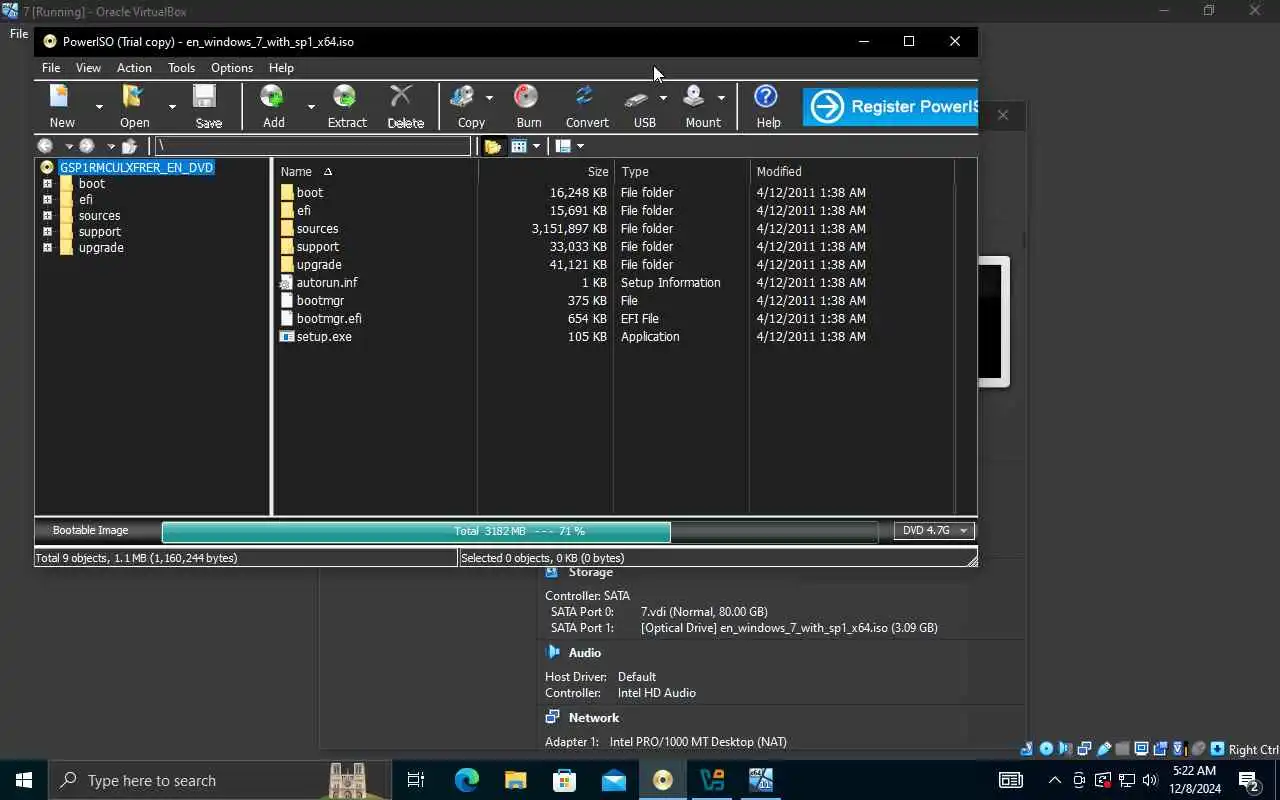Click the Delete X toolbar icon

click(402, 97)
